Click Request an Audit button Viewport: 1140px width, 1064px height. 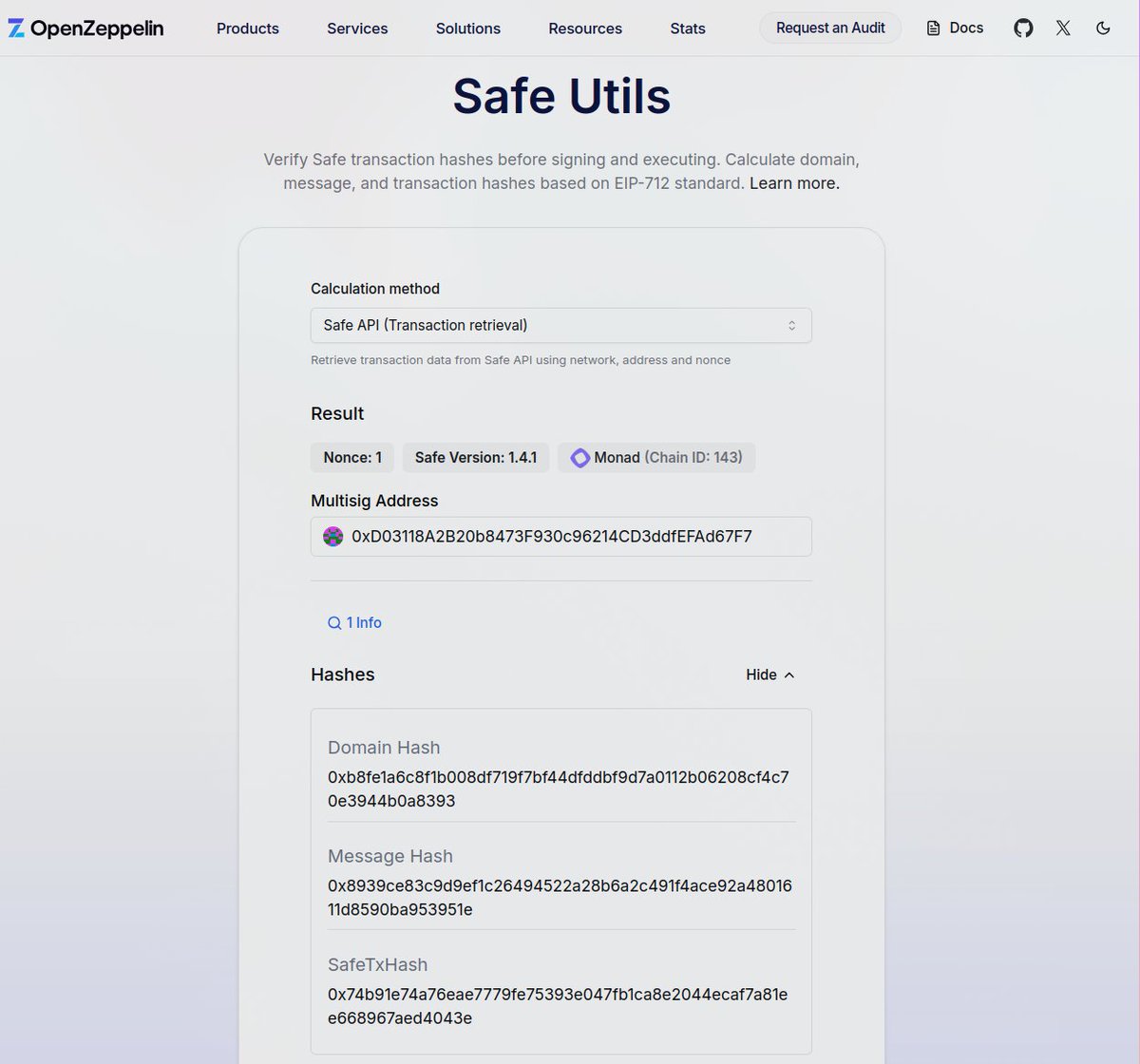click(830, 28)
